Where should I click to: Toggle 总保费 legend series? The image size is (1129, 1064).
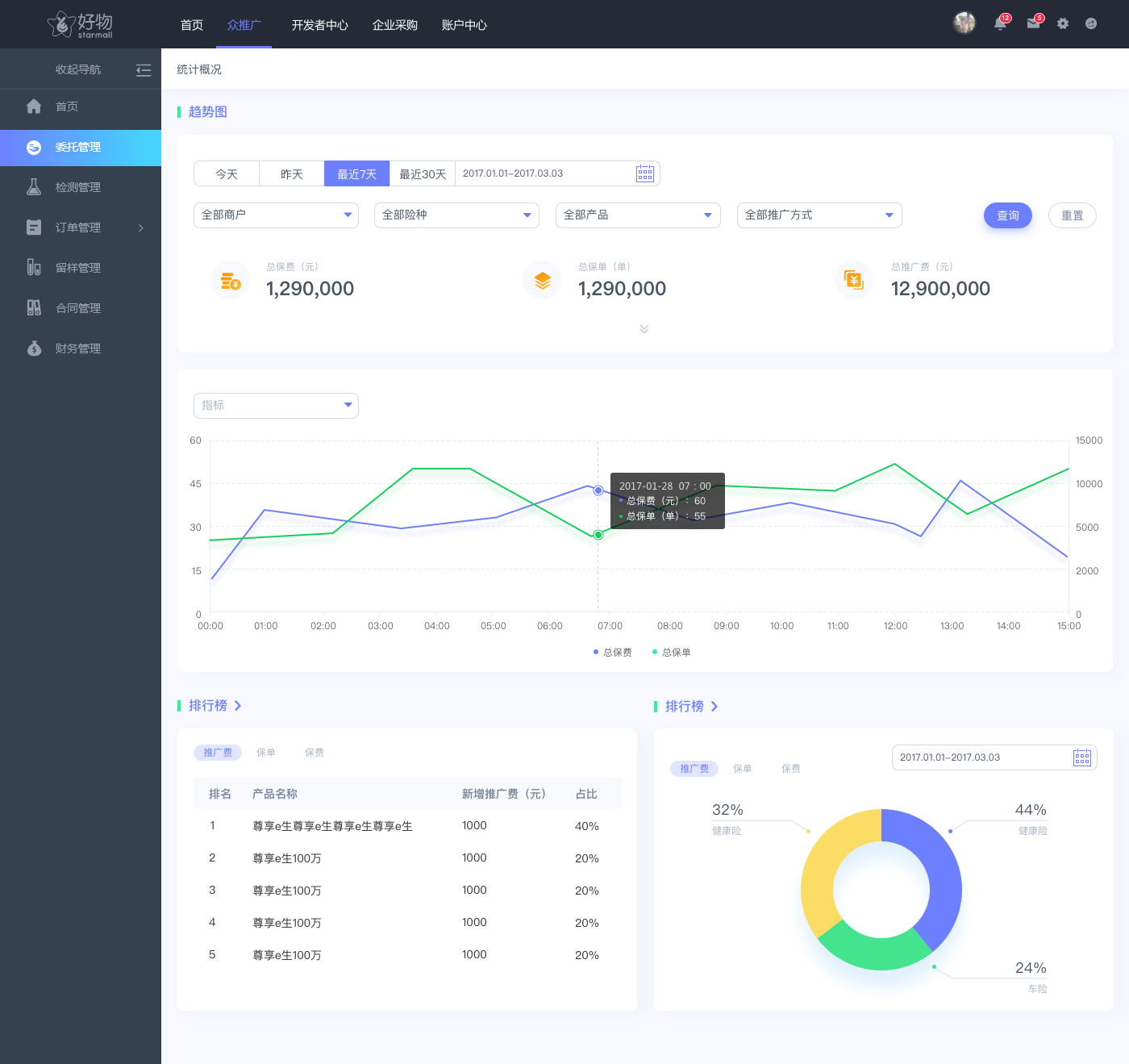pyautogui.click(x=613, y=653)
